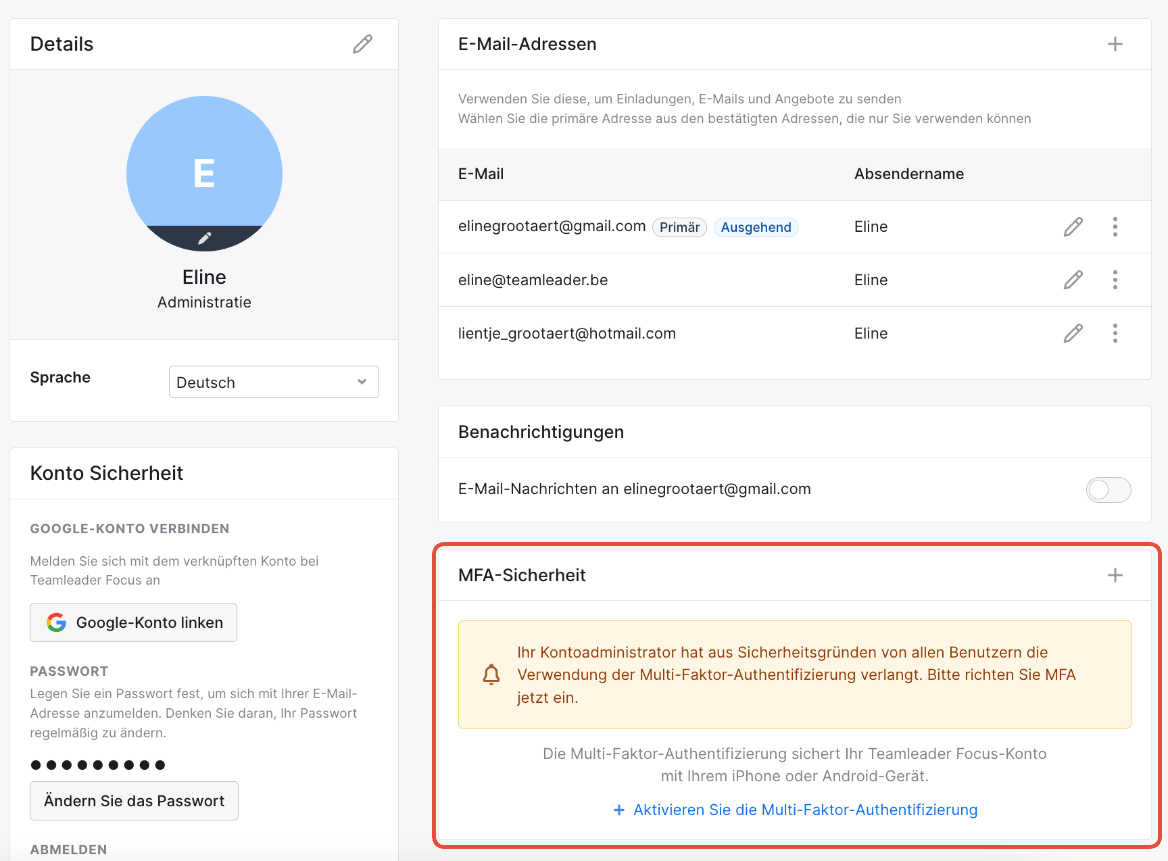Click Aktivieren Sie die Multi-Faktor-Authentifizierung link
1168x861 pixels.
pyautogui.click(x=795, y=810)
